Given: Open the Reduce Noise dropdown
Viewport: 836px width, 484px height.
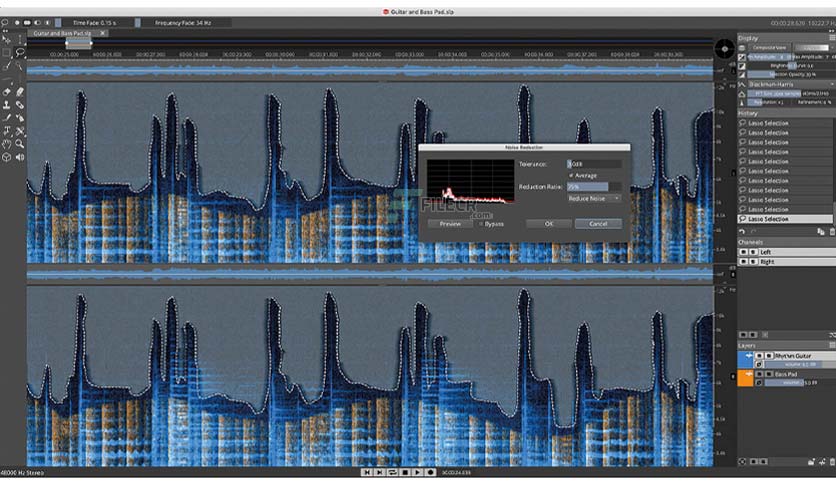Looking at the screenshot, I should click(594, 198).
